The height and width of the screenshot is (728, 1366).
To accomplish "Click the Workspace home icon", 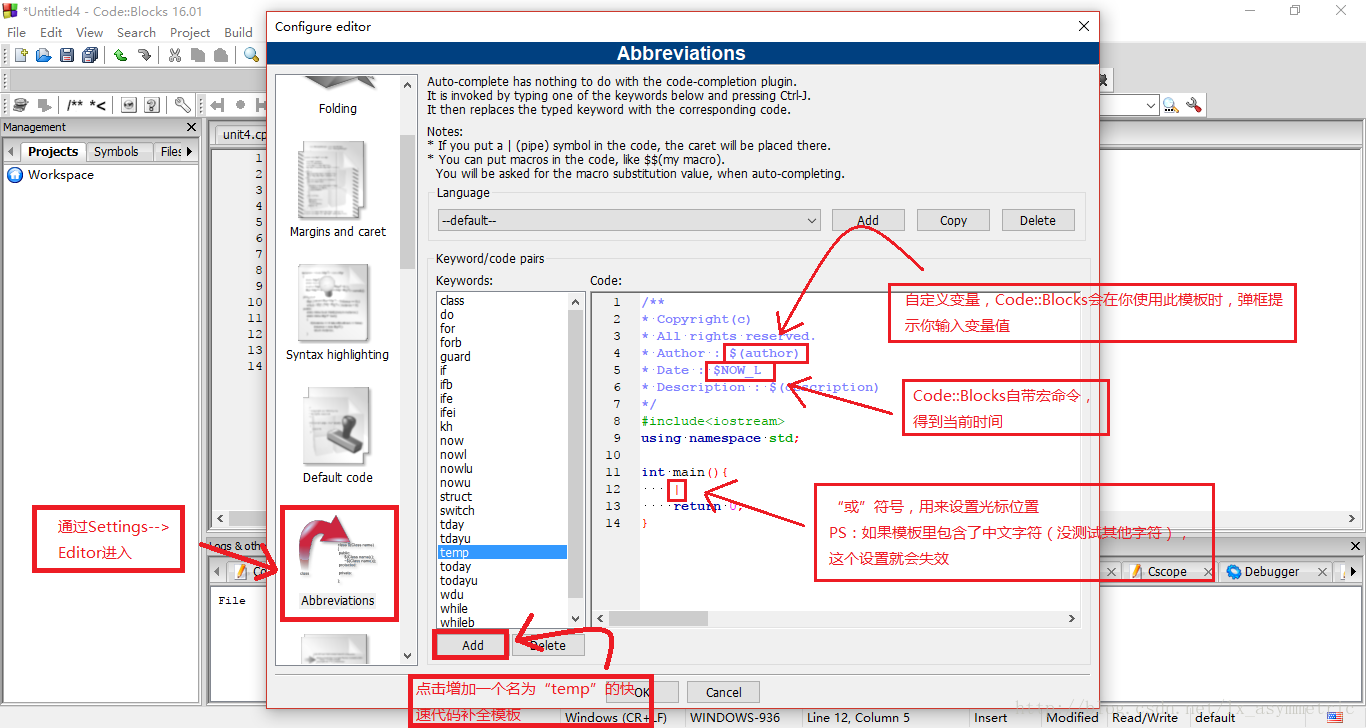I will click(x=15, y=175).
